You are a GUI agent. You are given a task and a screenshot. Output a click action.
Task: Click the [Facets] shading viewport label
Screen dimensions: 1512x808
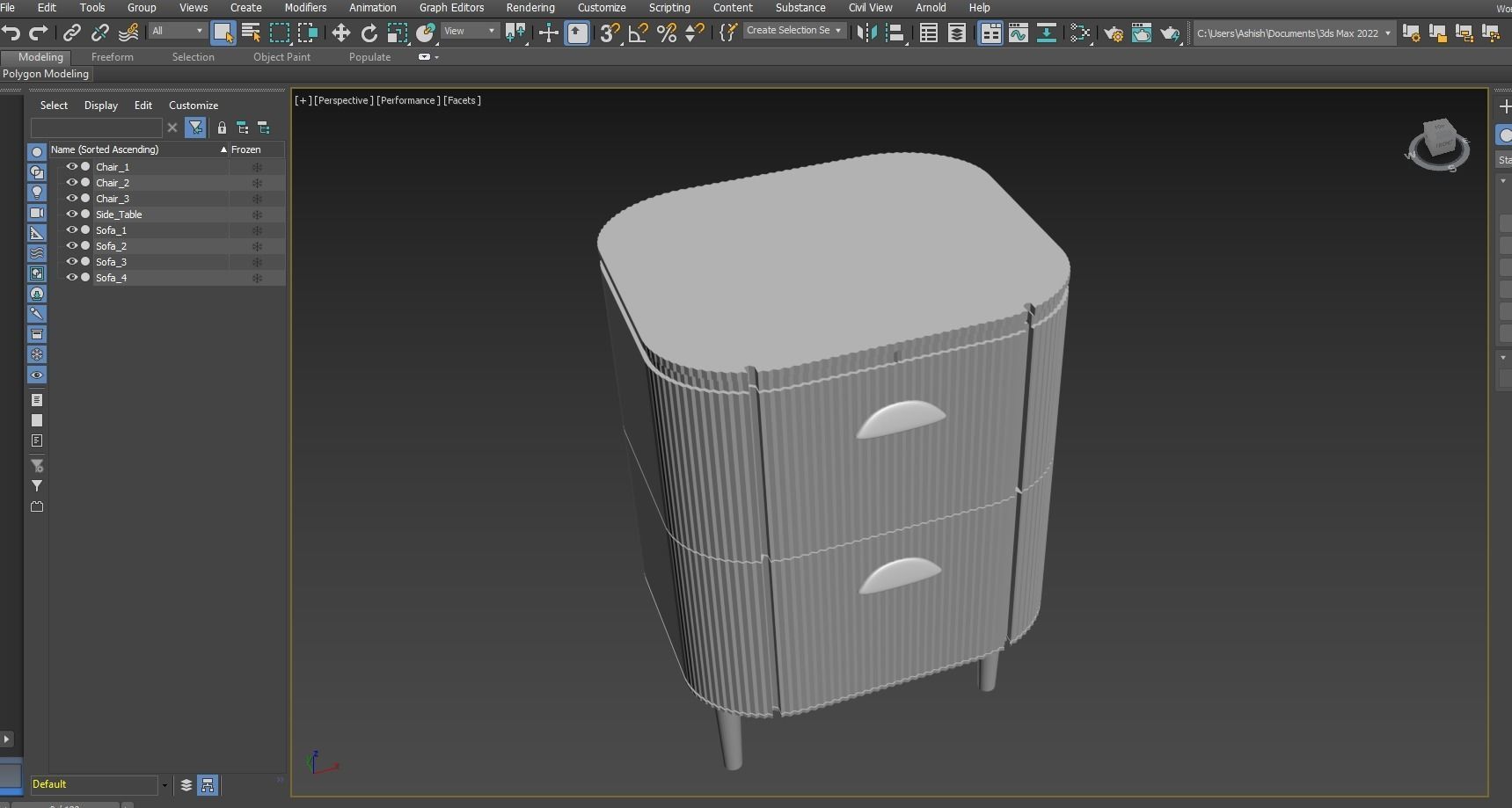pyautogui.click(x=462, y=100)
